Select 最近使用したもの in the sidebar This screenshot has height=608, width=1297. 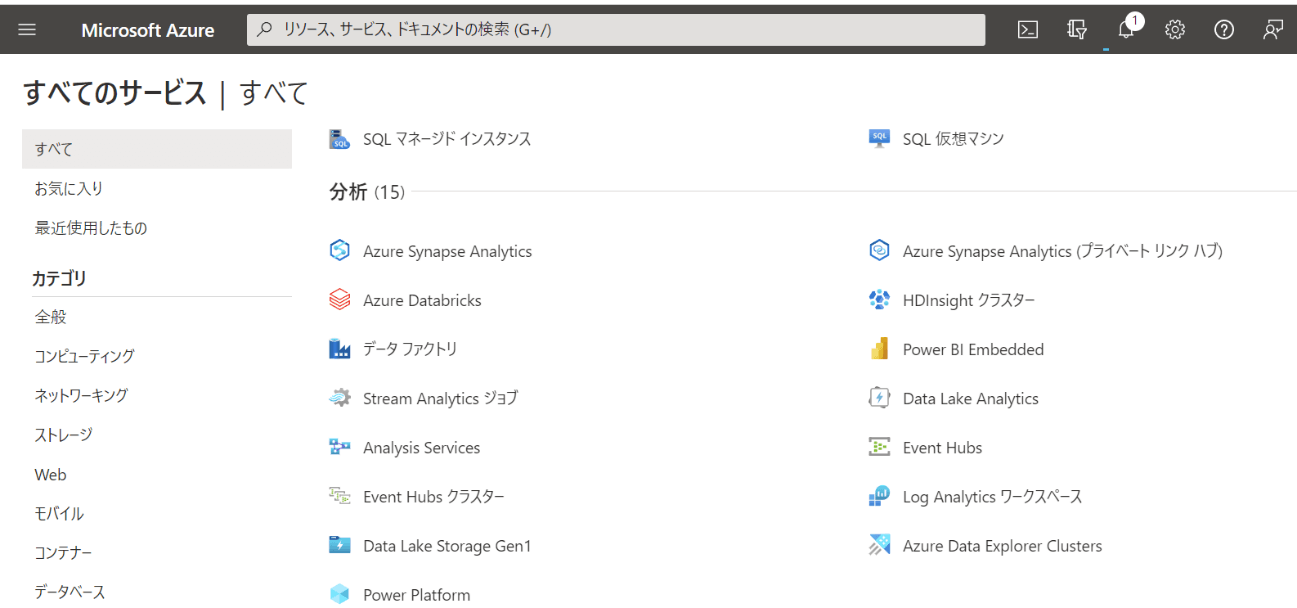tap(91, 228)
